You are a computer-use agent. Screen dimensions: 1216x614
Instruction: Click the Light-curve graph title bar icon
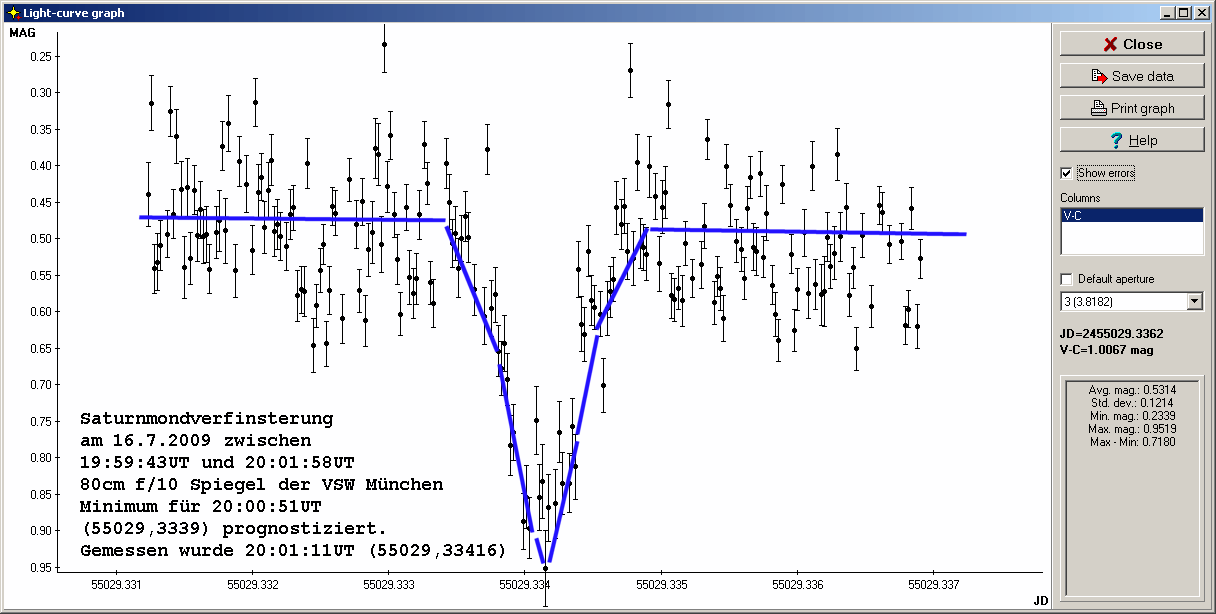(x=11, y=12)
